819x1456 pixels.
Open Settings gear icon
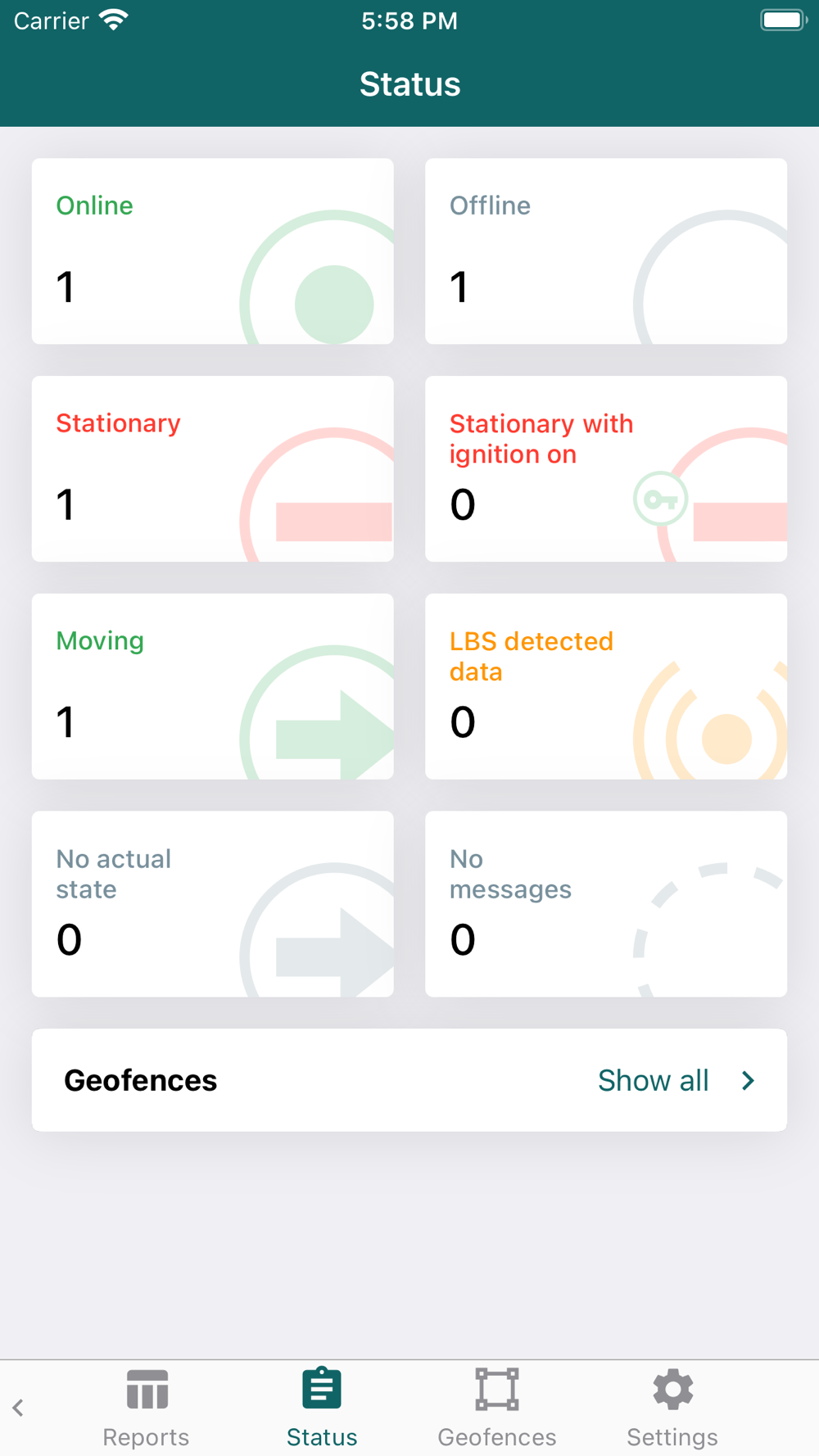pyautogui.click(x=672, y=1389)
